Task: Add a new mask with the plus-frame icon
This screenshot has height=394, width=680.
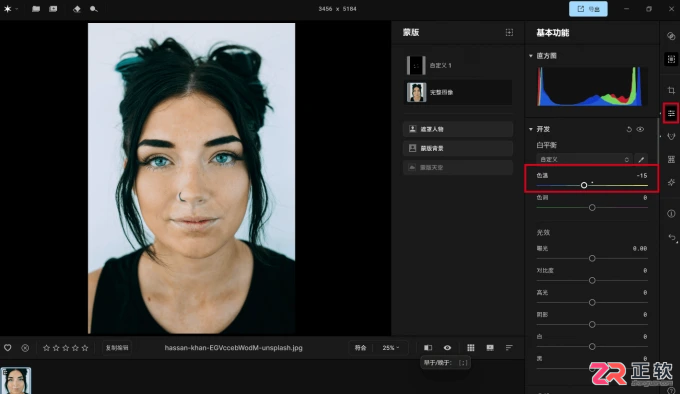Action: (x=509, y=33)
